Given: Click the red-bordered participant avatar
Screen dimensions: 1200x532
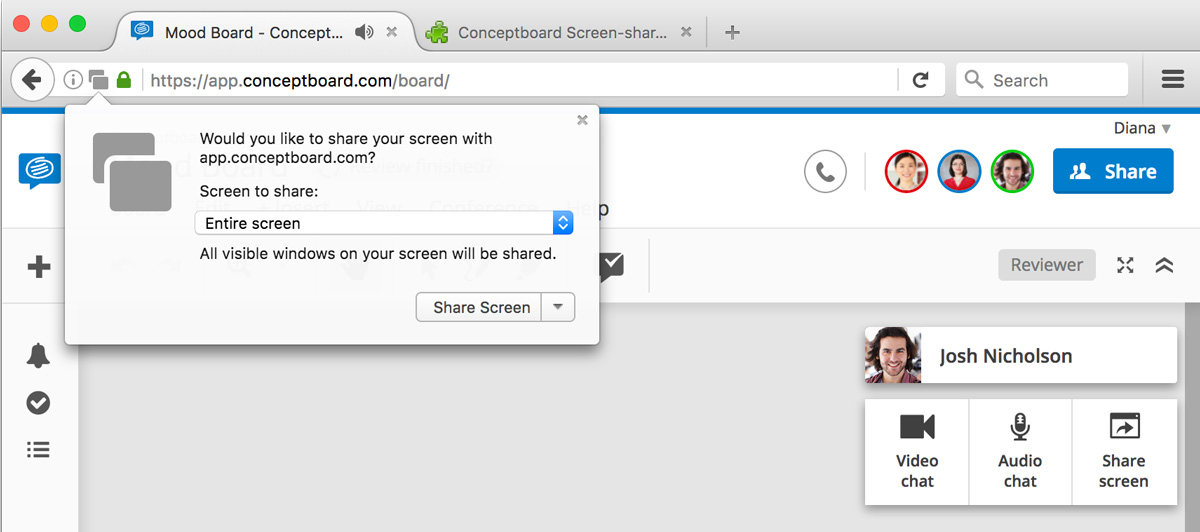Looking at the screenshot, I should (906, 172).
